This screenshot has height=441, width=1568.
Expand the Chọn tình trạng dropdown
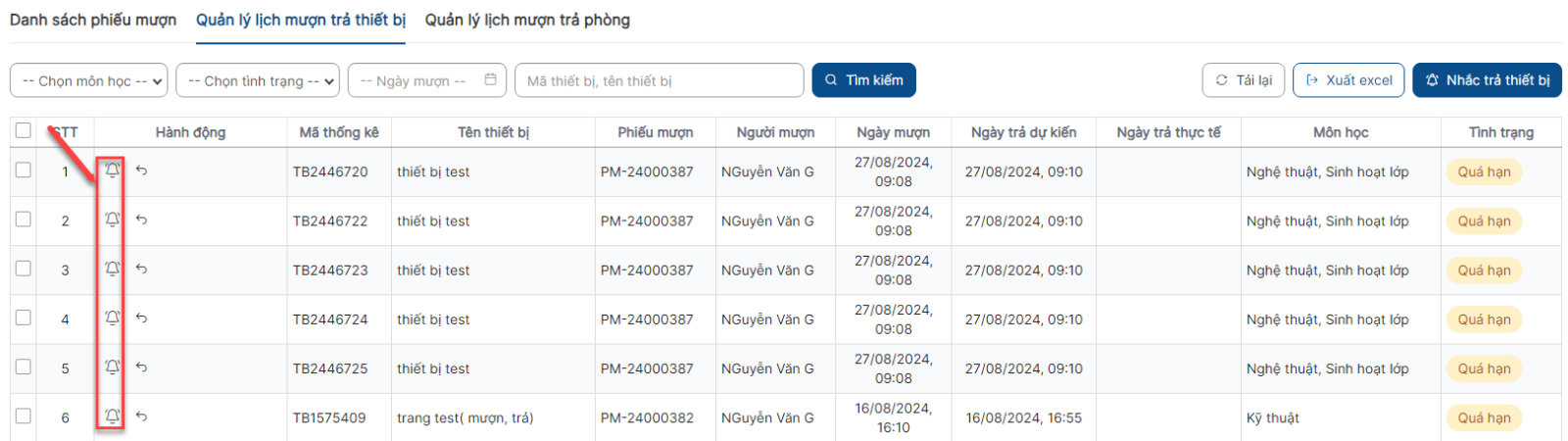click(x=258, y=80)
